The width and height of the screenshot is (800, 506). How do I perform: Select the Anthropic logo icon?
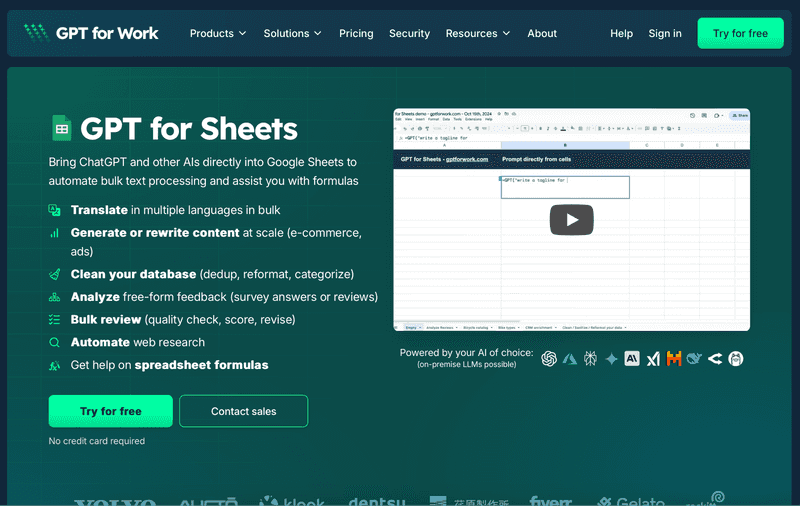click(632, 359)
